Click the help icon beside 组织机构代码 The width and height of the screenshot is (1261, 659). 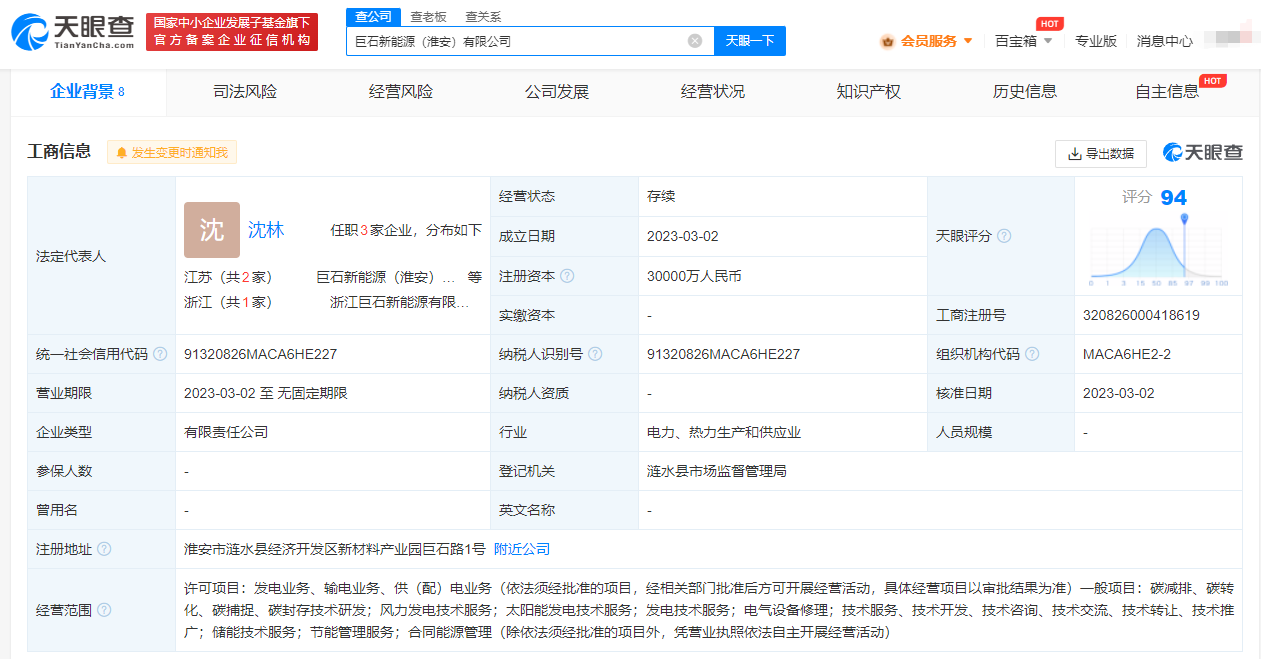[1032, 354]
